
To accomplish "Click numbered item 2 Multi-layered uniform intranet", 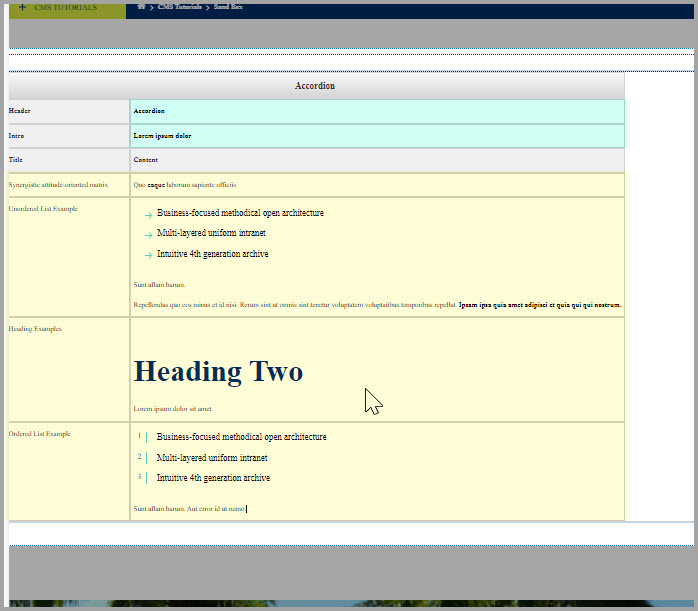I will [212, 457].
